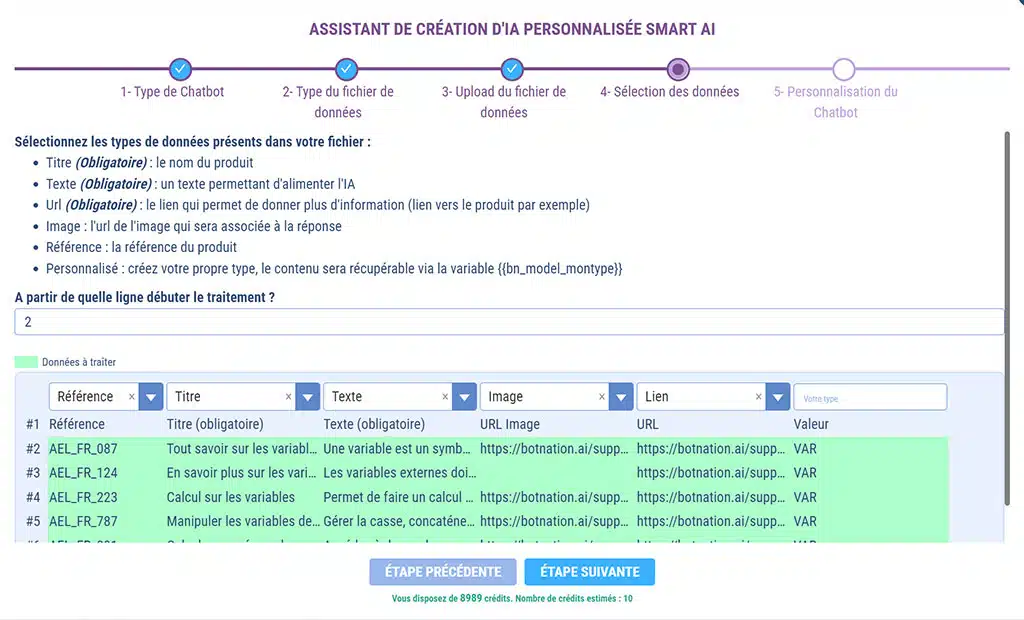The width and height of the screenshot is (1024, 620).
Task: Remove the Image column type (x)
Action: click(x=602, y=397)
